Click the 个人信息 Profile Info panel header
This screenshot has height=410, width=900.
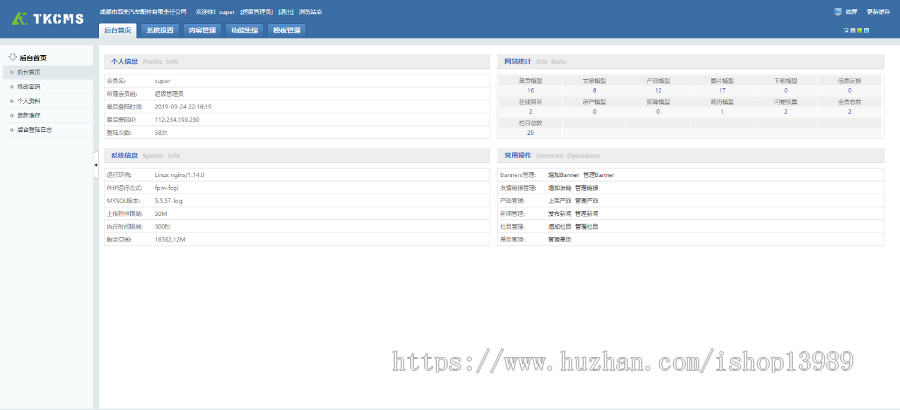[297, 61]
